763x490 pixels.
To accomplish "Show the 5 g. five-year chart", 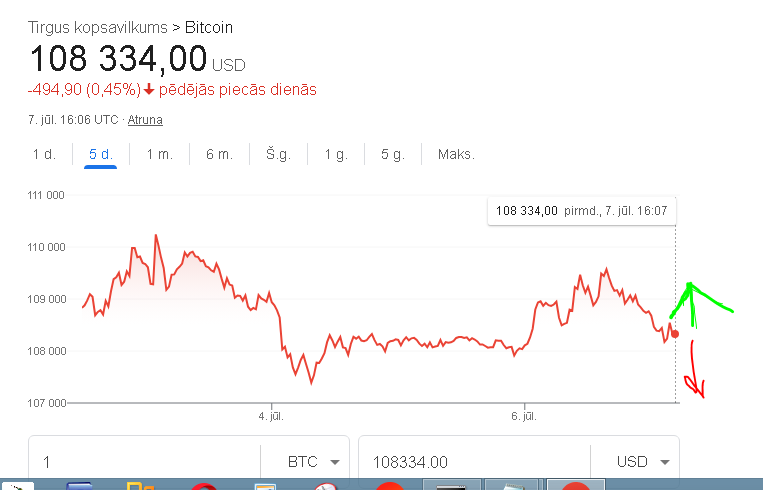I will [393, 154].
